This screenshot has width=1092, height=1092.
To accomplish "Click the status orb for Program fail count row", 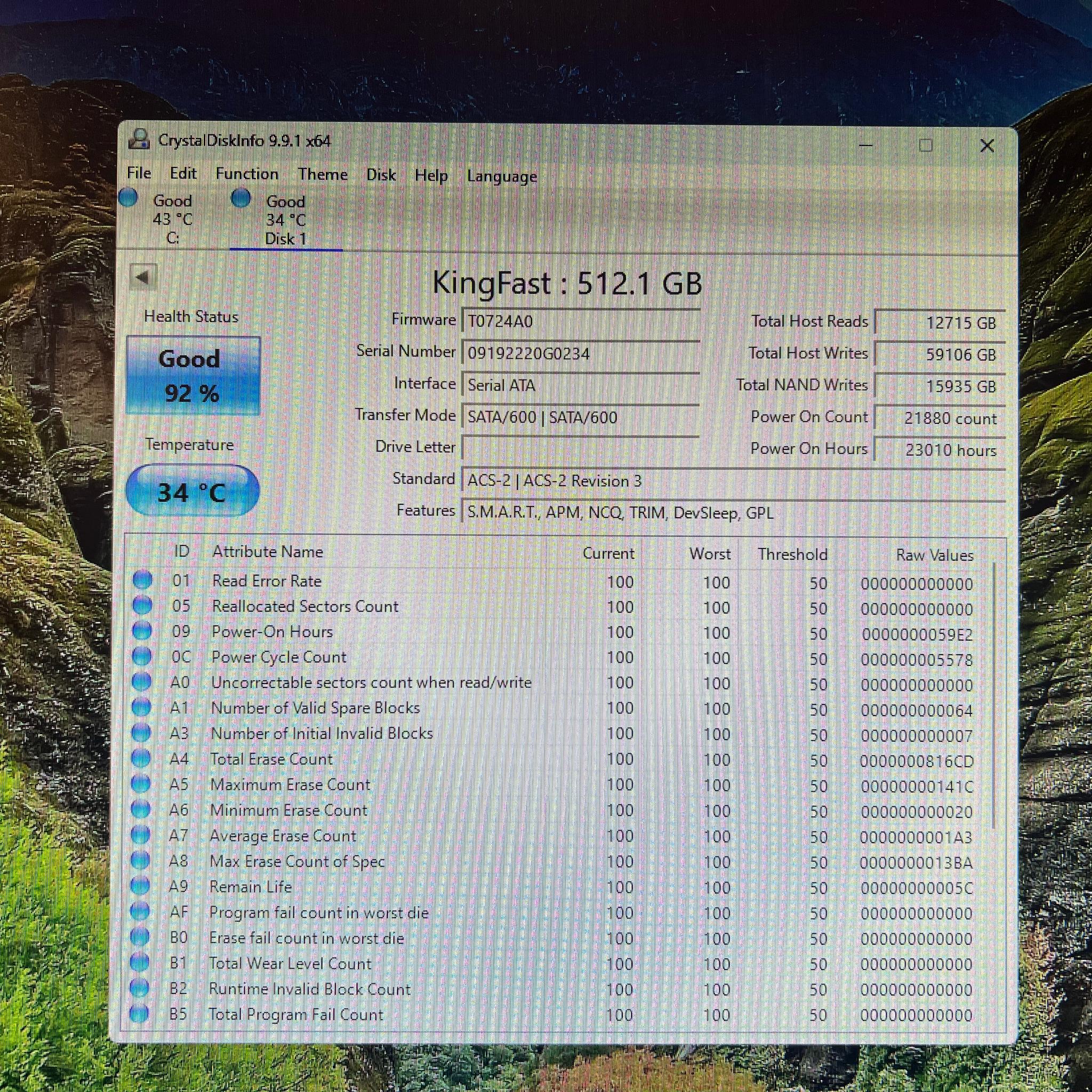I will pos(140,911).
